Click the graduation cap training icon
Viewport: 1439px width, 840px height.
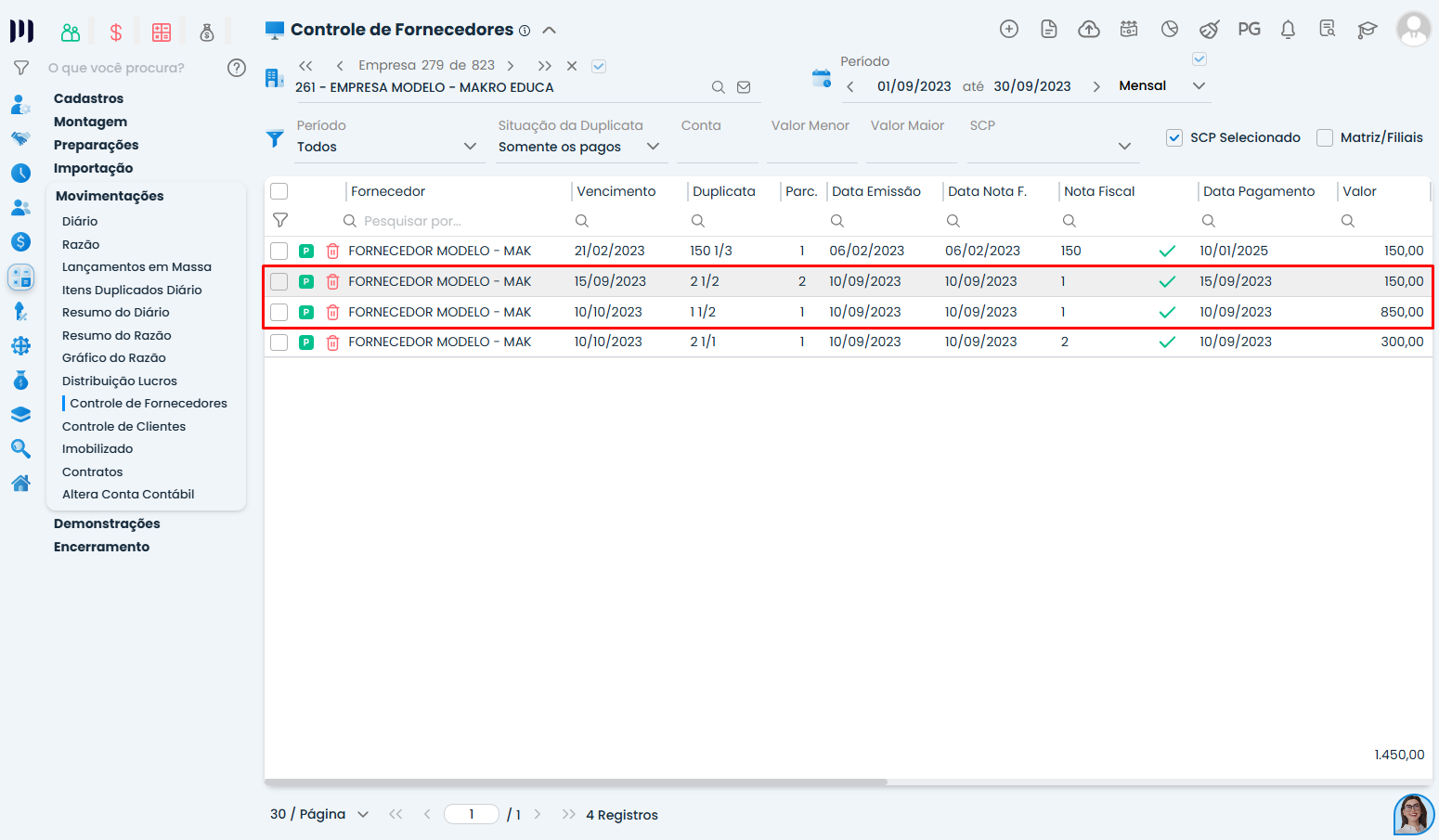point(1367,30)
